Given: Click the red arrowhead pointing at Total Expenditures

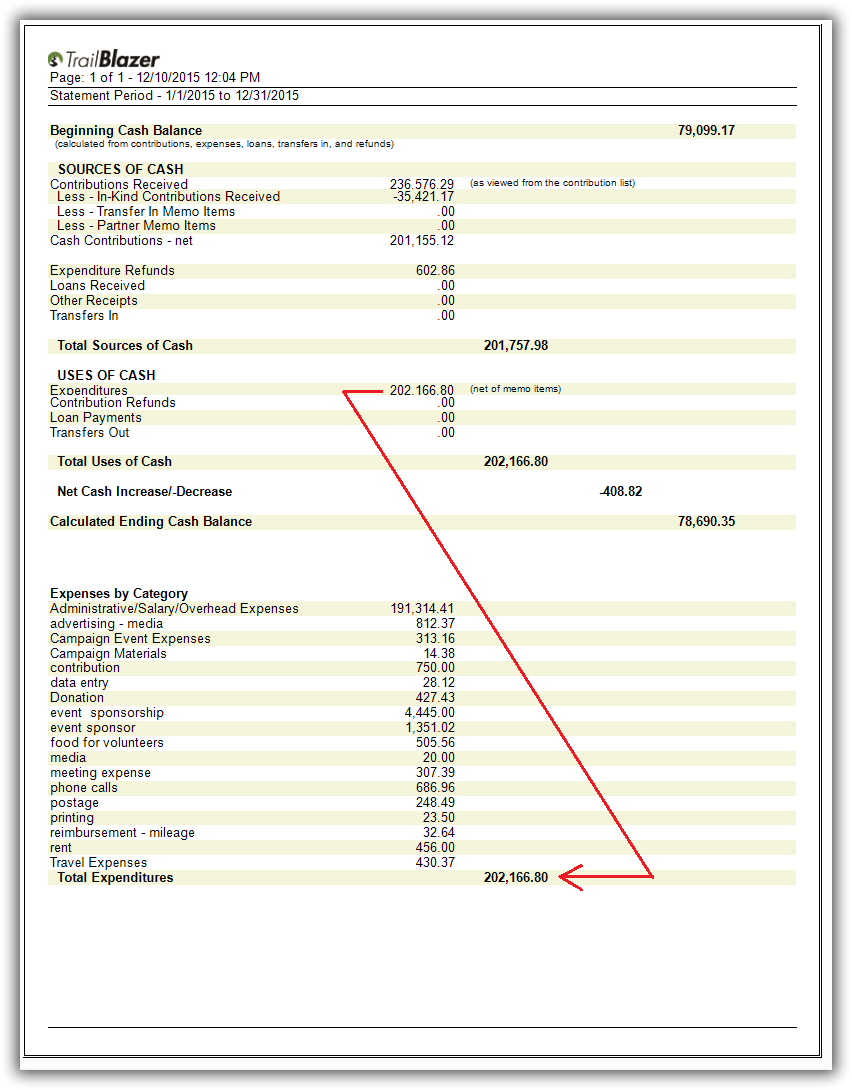Looking at the screenshot, I should click(x=570, y=878).
